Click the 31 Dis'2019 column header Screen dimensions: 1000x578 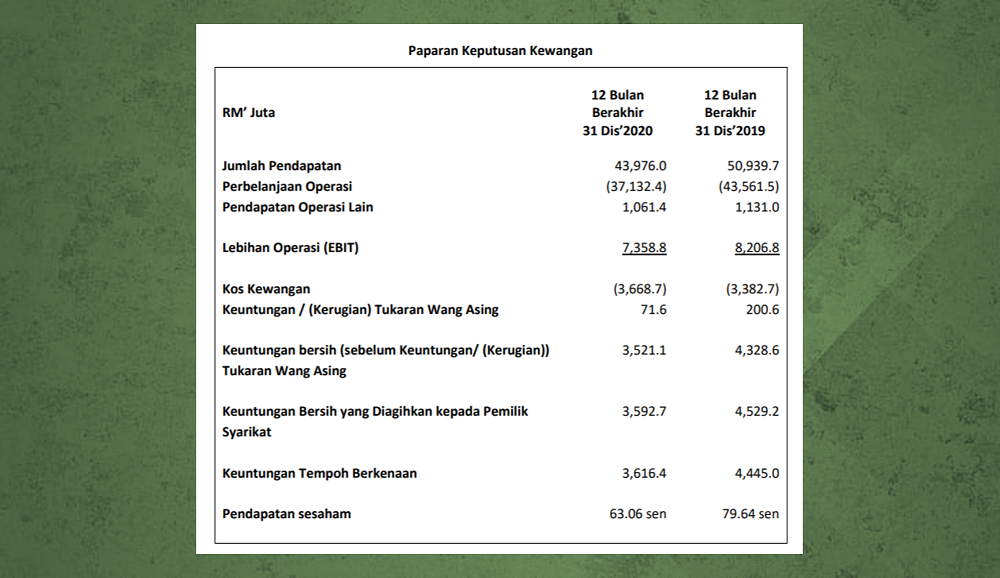[730, 113]
